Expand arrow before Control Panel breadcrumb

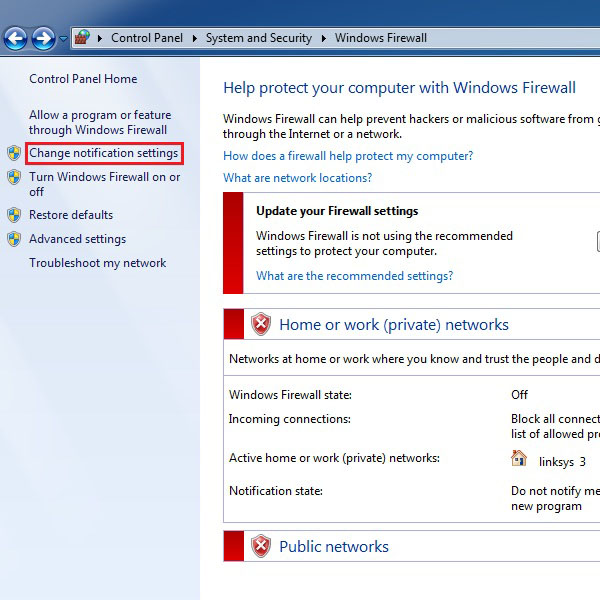click(100, 38)
